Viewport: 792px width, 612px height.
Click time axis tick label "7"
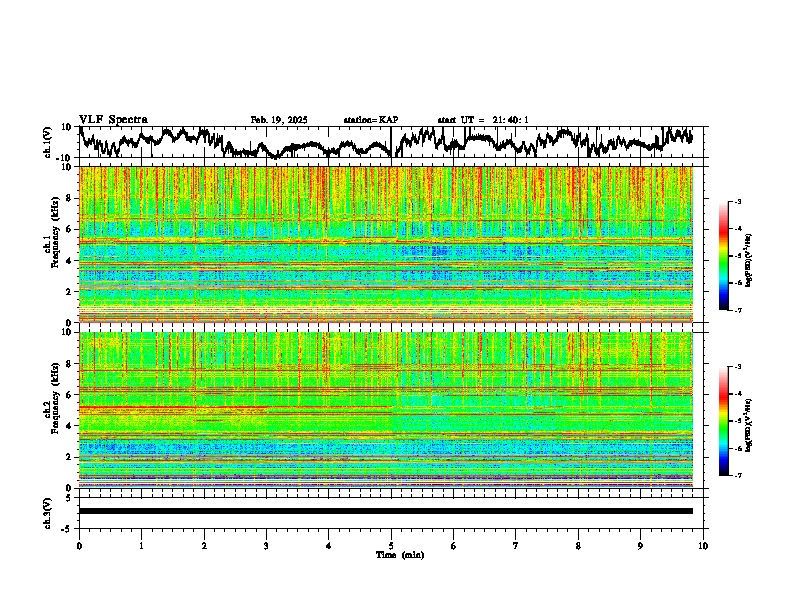(x=516, y=546)
